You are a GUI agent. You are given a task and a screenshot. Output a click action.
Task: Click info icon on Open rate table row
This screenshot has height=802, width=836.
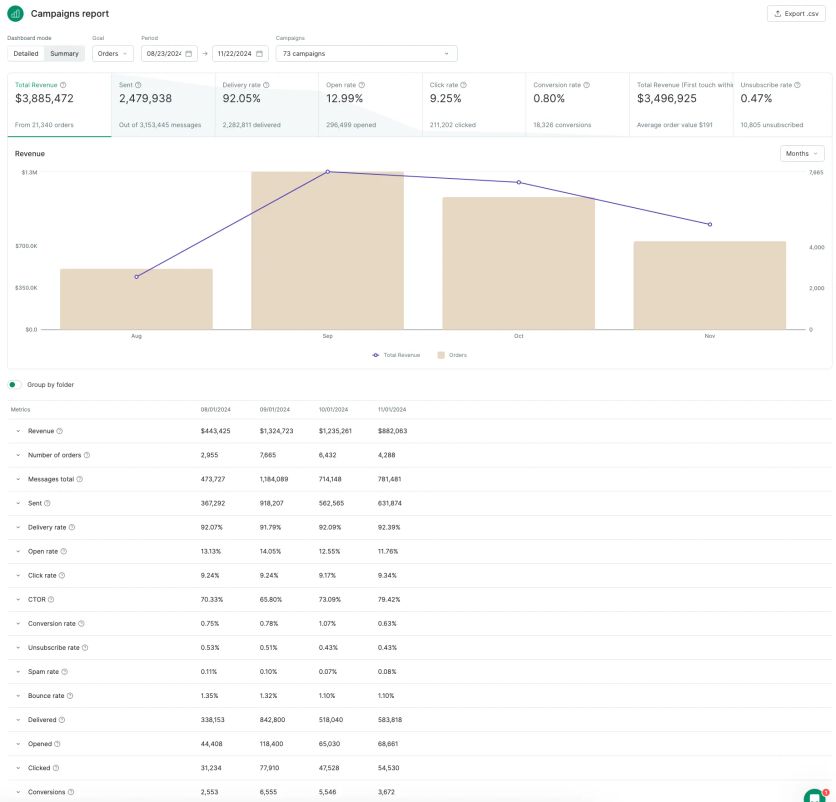(63, 551)
